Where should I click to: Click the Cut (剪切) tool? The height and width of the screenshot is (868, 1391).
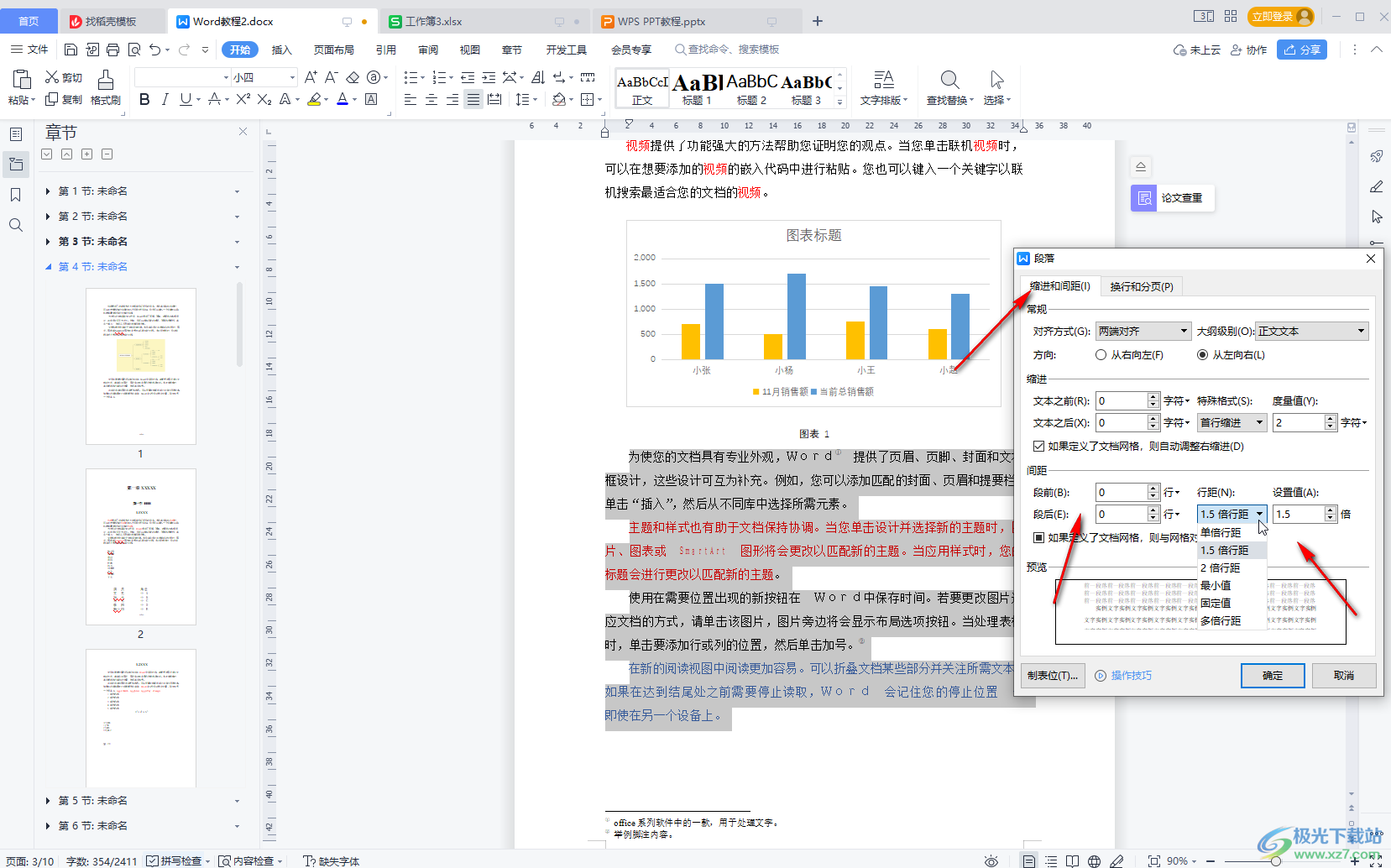(64, 77)
